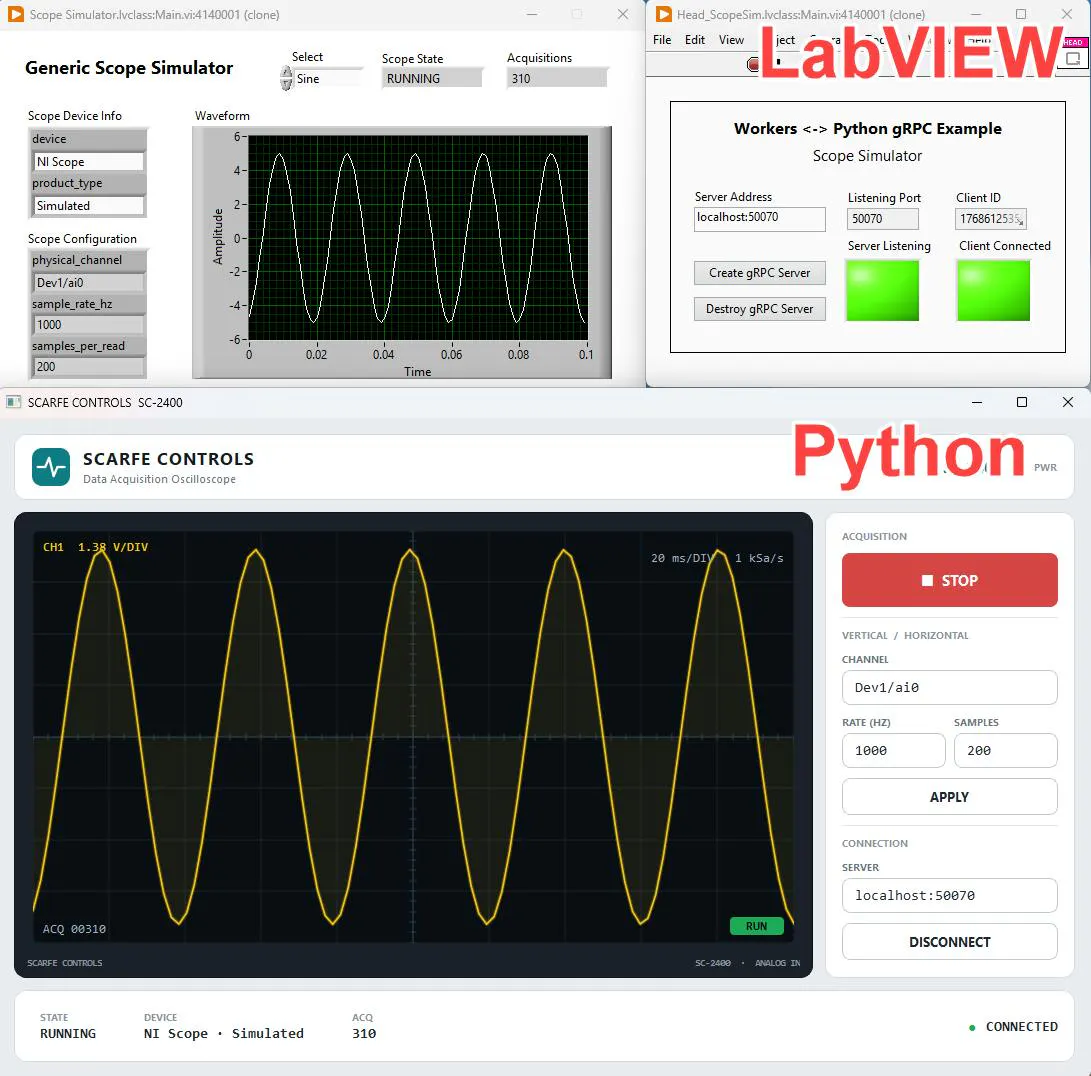Click the SC-2400 window icon in title bar
Screen dimensions: 1091x1076
[x=13, y=402]
